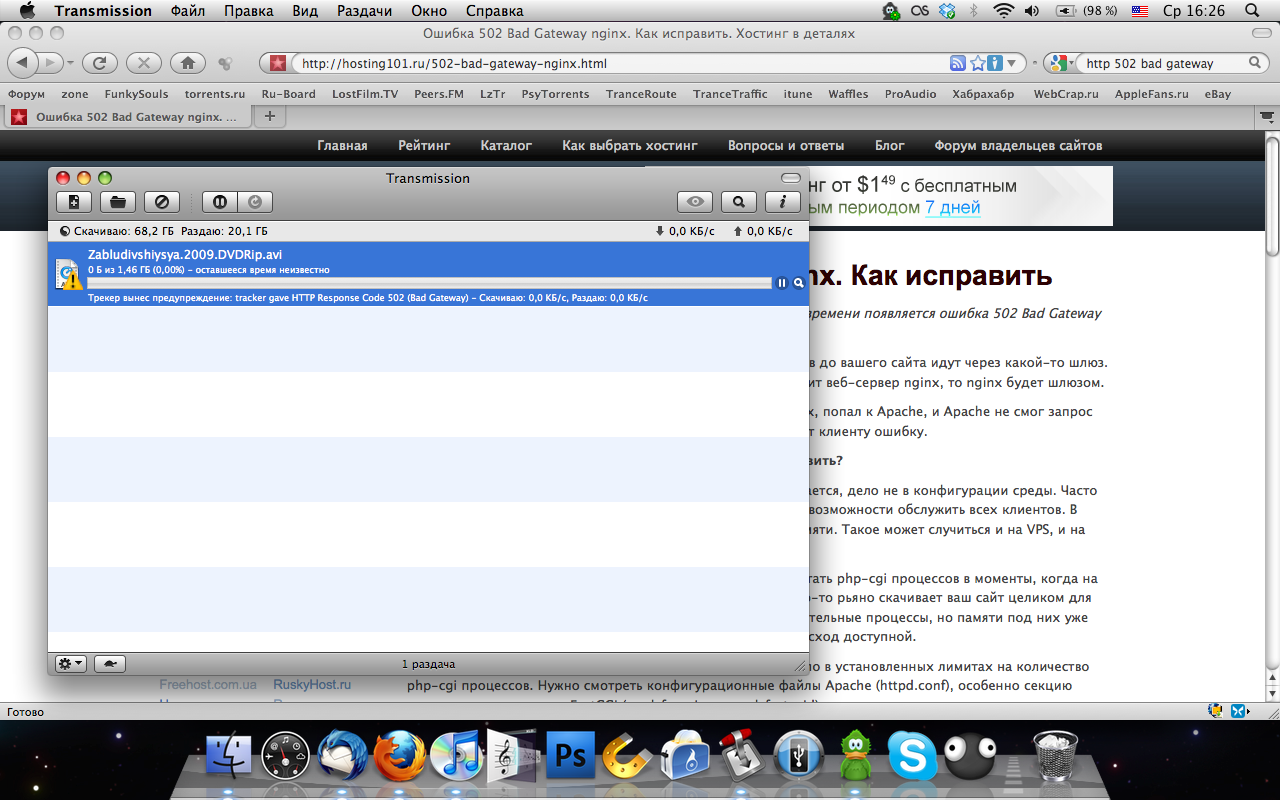Open the LostFilm.TV bookmark
Image resolution: width=1280 pixels, height=800 pixels.
[365, 94]
